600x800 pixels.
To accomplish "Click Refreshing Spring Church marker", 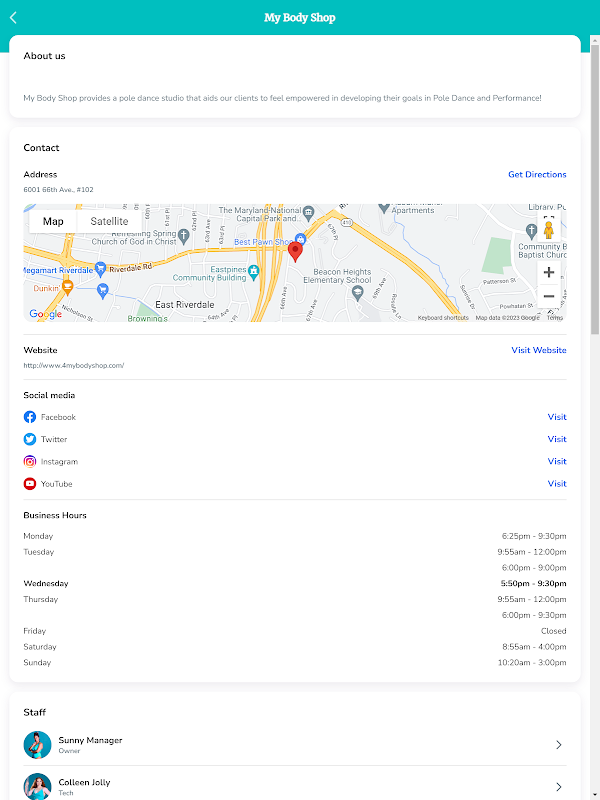I will coord(184,236).
